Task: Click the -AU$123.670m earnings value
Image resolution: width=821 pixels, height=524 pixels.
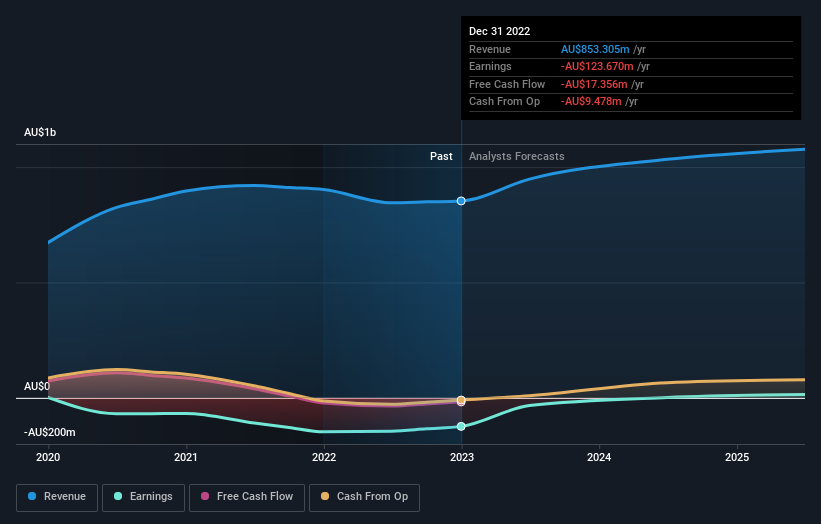Action: pyautogui.click(x=597, y=66)
